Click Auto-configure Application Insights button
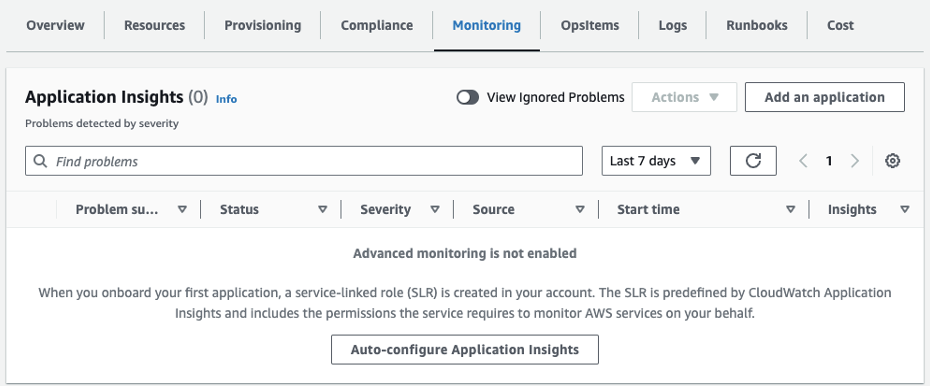 click(x=464, y=349)
